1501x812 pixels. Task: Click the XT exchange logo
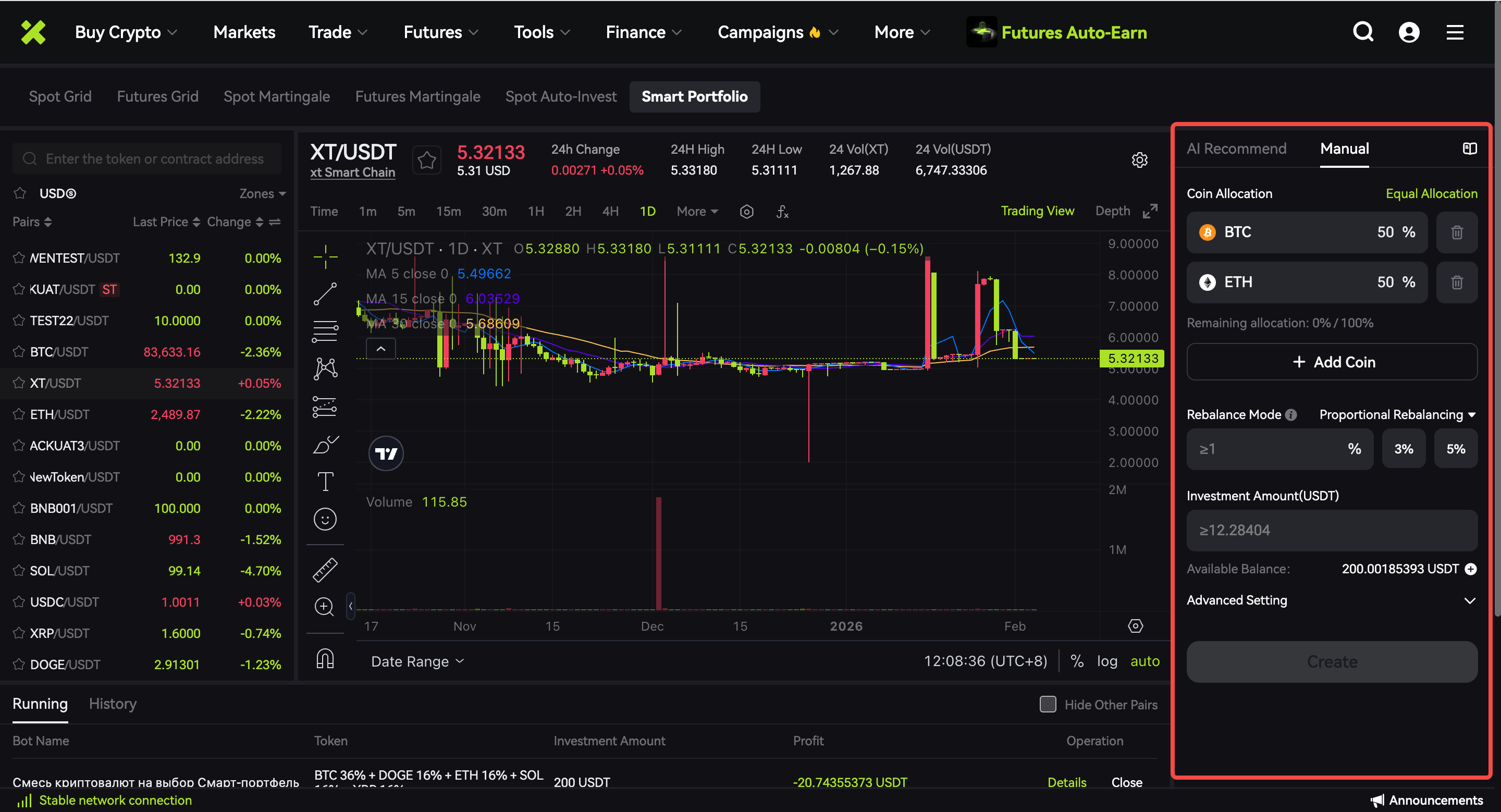[x=33, y=32]
